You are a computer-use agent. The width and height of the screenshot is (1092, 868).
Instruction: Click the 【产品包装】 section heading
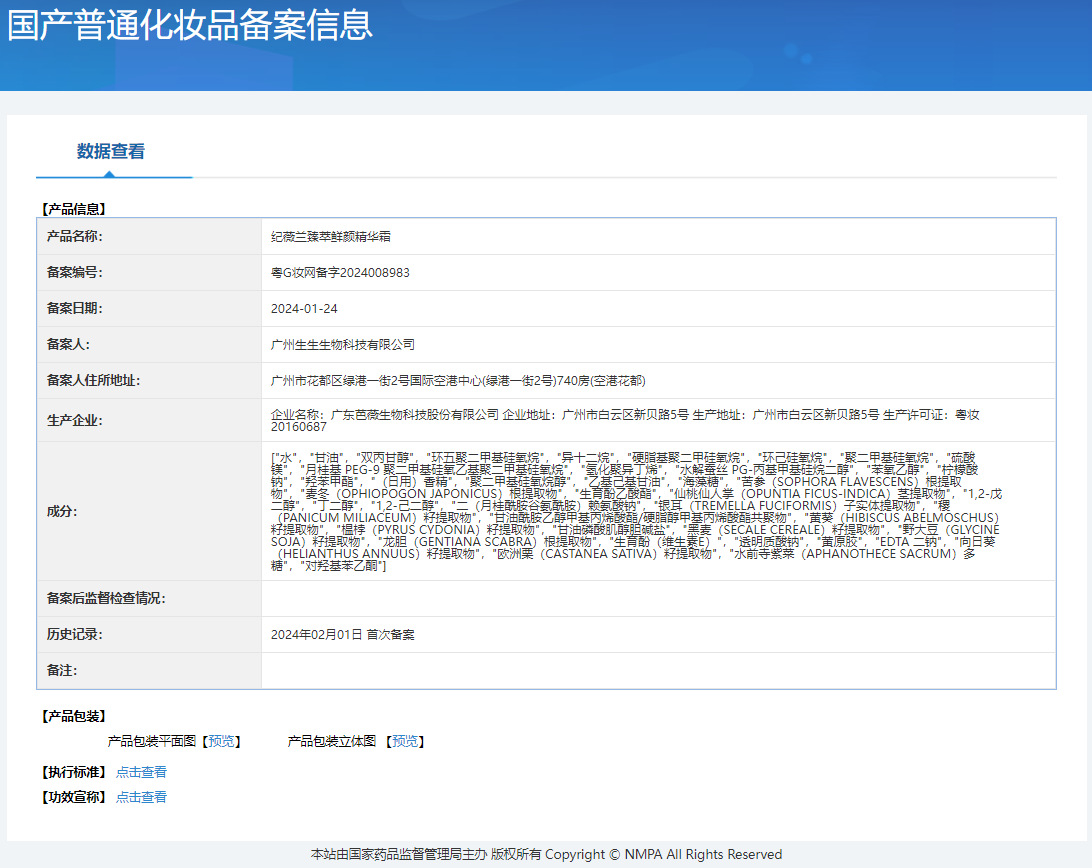coord(73,716)
